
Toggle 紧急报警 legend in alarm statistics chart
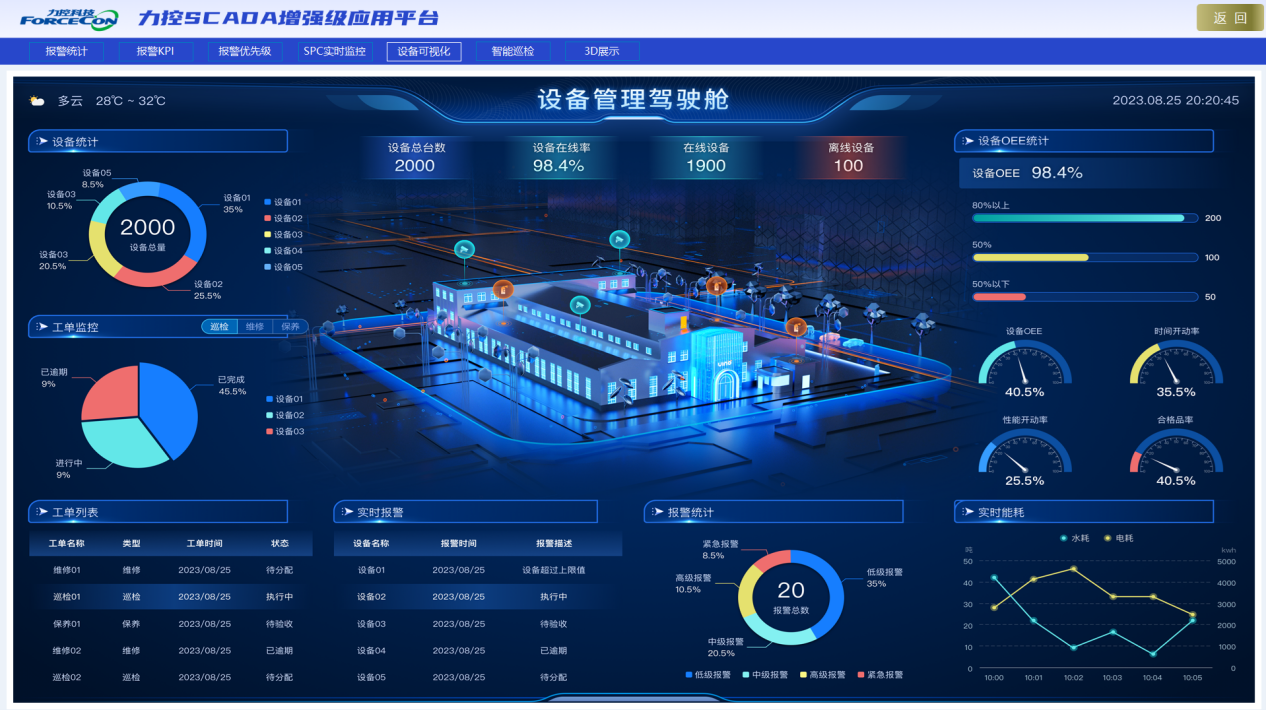(x=880, y=675)
